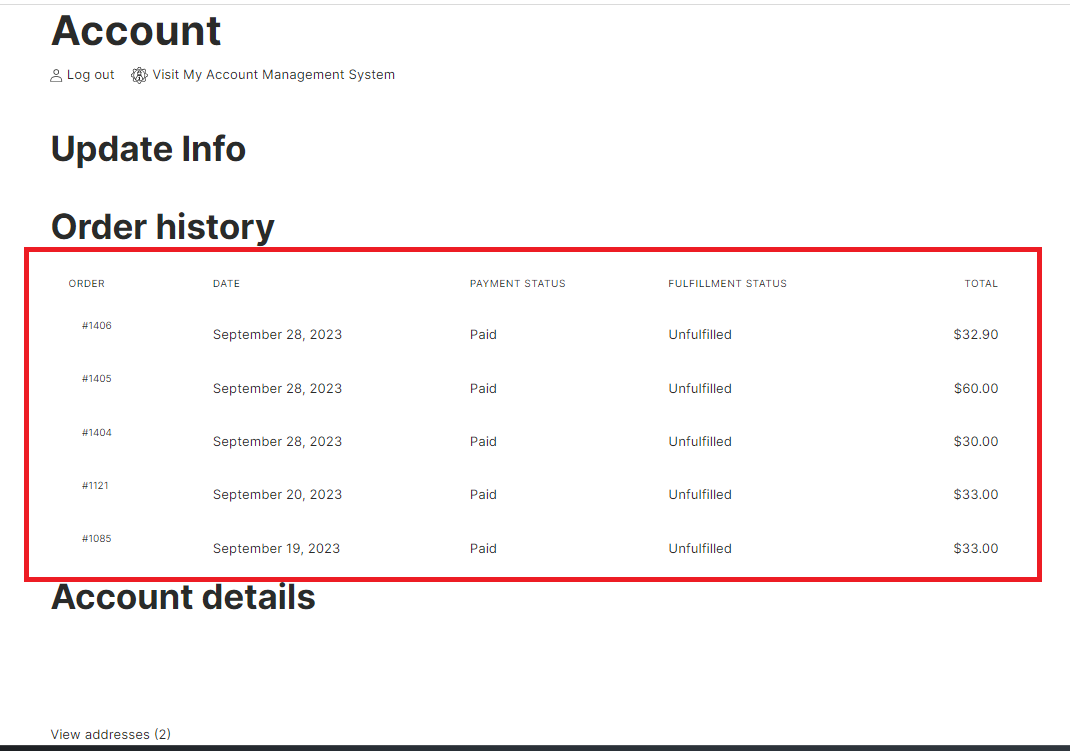Viewport: 1070px width, 751px height.
Task: View addresses for this account
Action: point(110,734)
